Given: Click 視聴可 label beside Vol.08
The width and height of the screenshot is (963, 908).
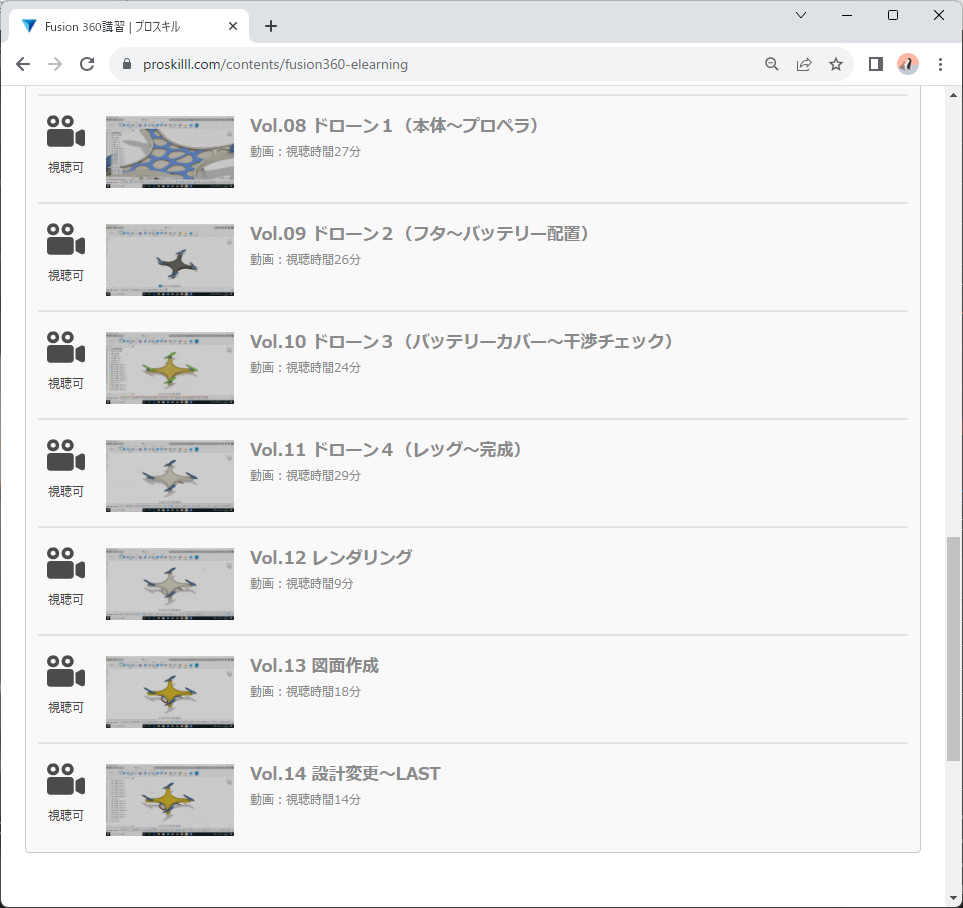Looking at the screenshot, I should 66,168.
